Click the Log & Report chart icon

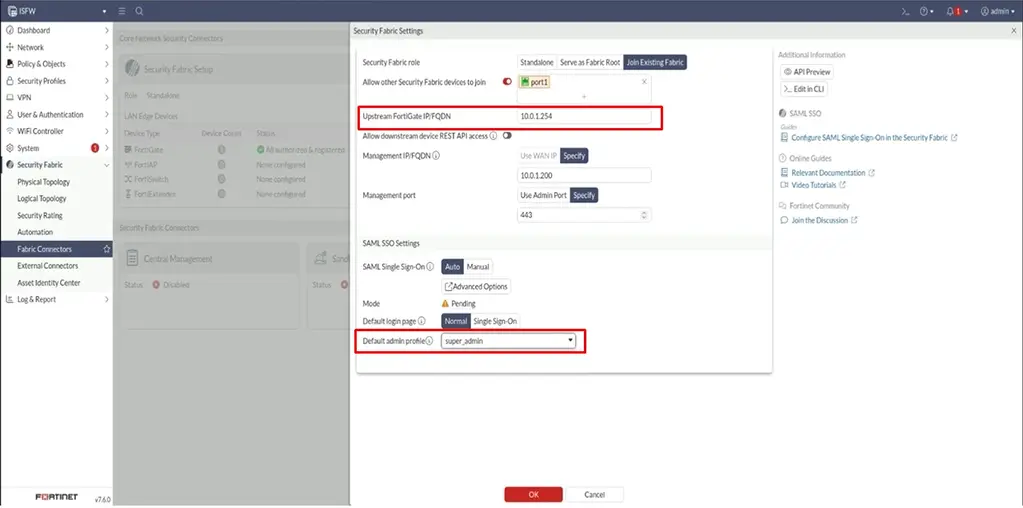tap(10, 299)
